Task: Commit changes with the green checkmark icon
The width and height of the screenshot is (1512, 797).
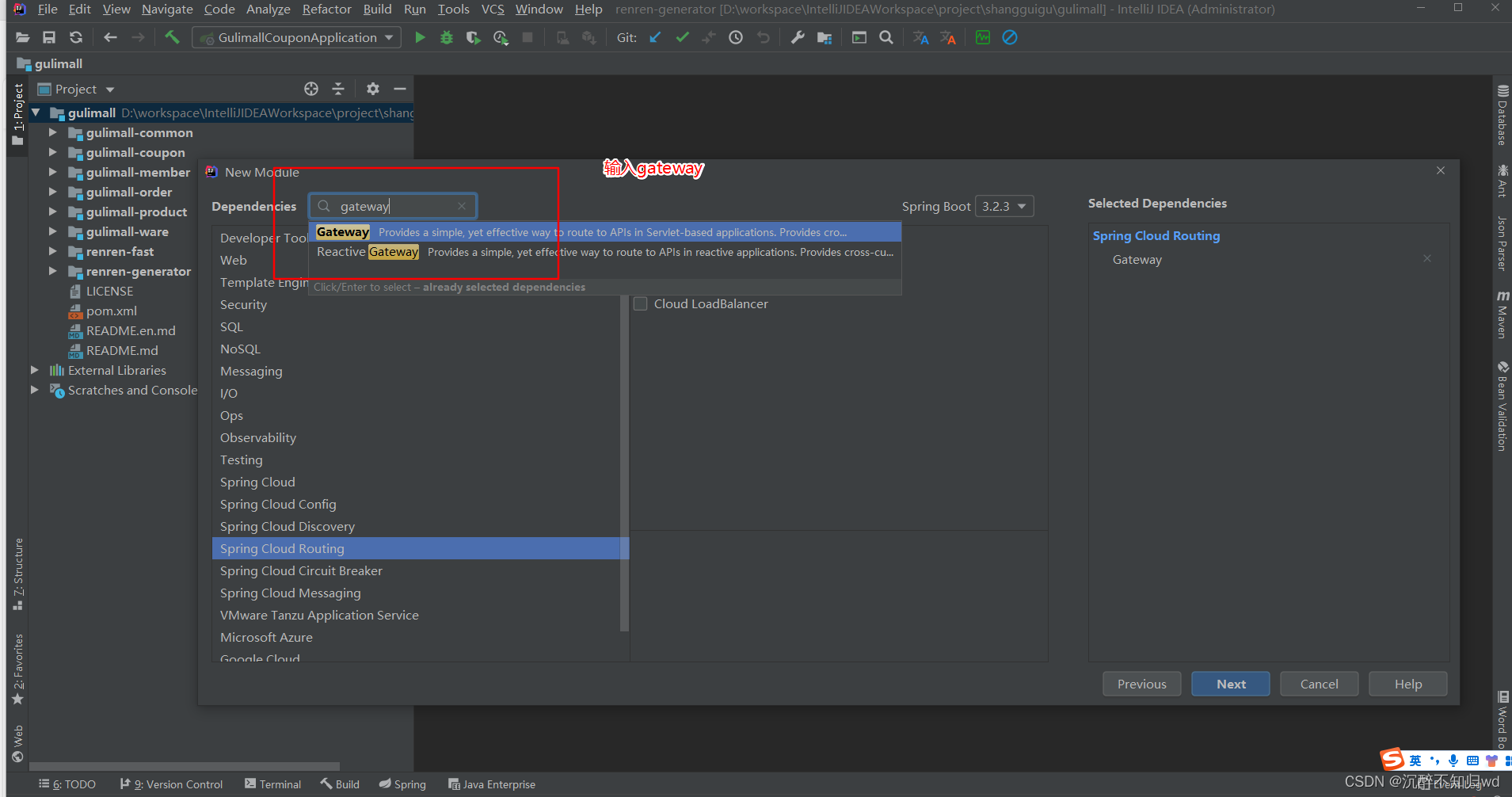Action: (x=682, y=37)
